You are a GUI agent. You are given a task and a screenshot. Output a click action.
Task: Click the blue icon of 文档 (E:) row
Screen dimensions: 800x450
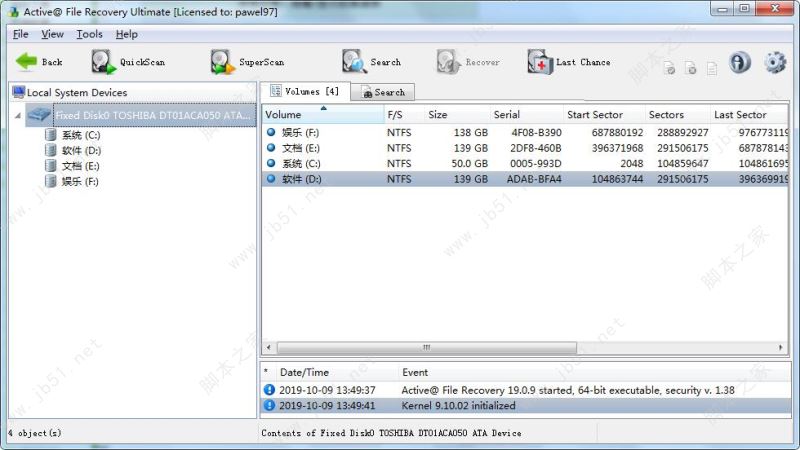(271, 148)
